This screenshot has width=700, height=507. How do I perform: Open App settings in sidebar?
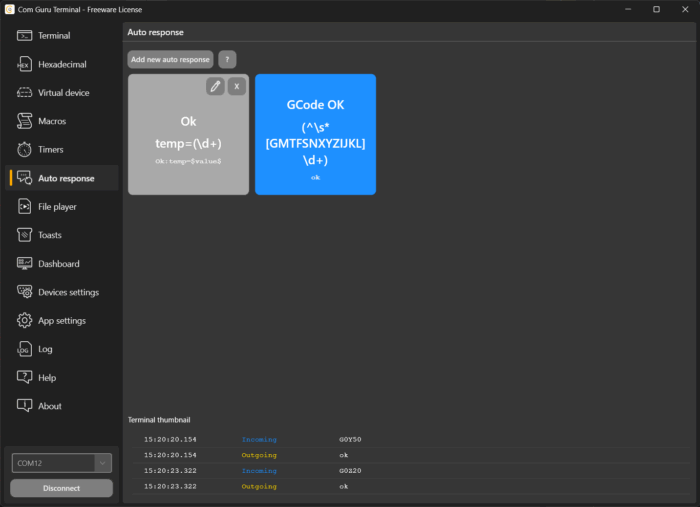coord(62,321)
